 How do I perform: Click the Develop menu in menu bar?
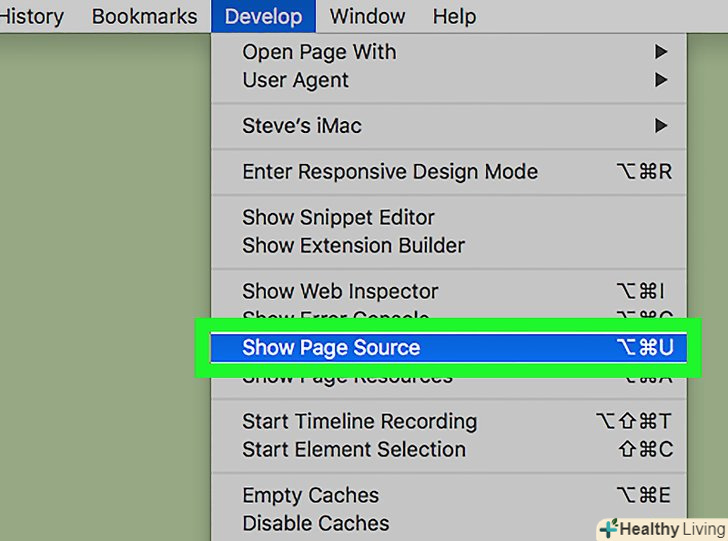(263, 16)
